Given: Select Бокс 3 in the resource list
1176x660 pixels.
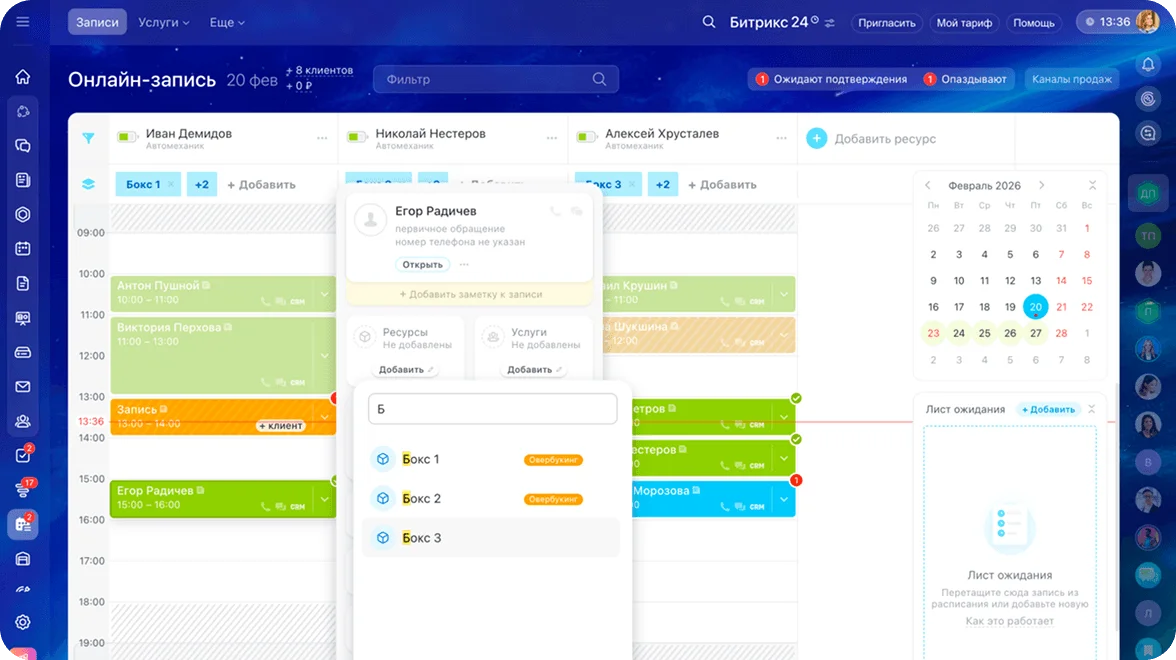Looking at the screenshot, I should tap(491, 538).
